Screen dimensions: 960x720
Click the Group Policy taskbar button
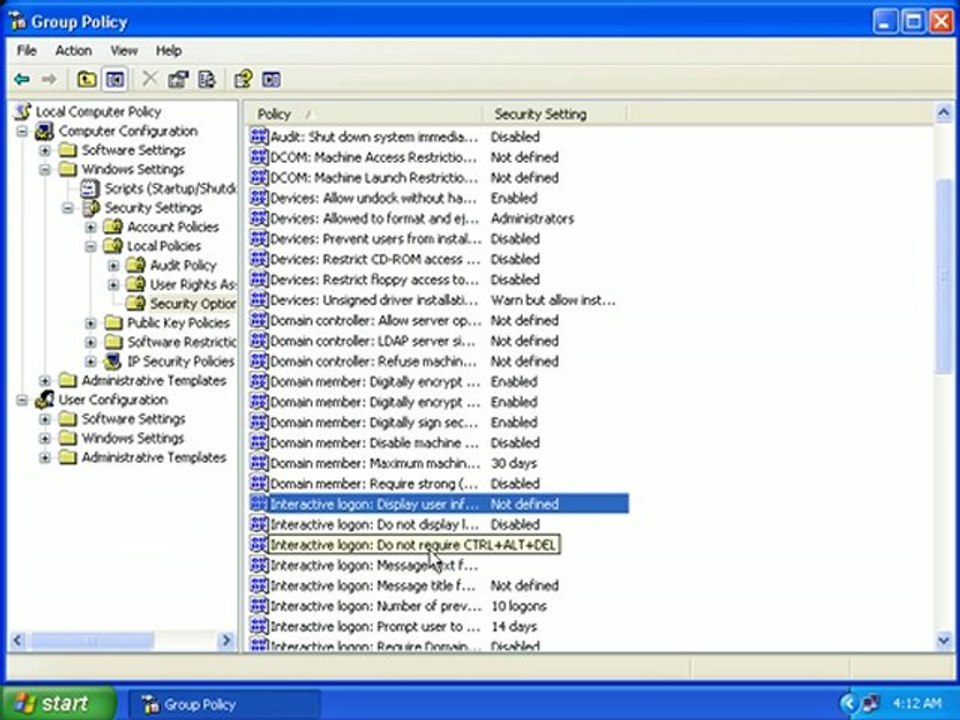[x=224, y=704]
